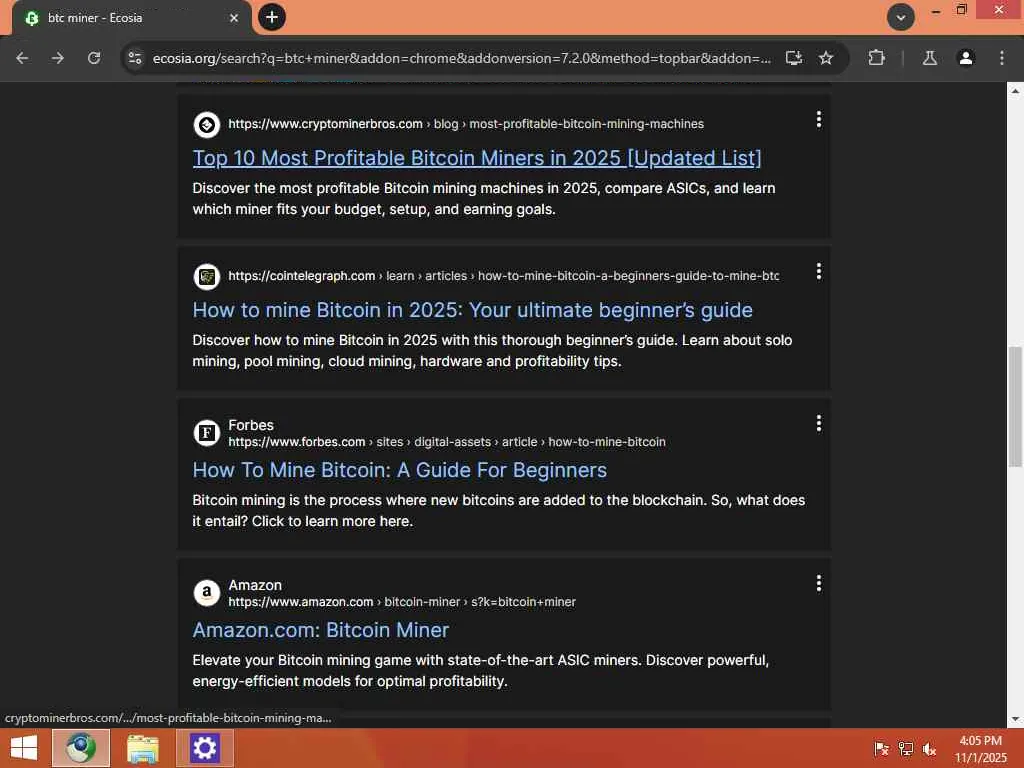Image resolution: width=1024 pixels, height=768 pixels.
Task: Click the Forbes site name label
Action: pos(251,425)
